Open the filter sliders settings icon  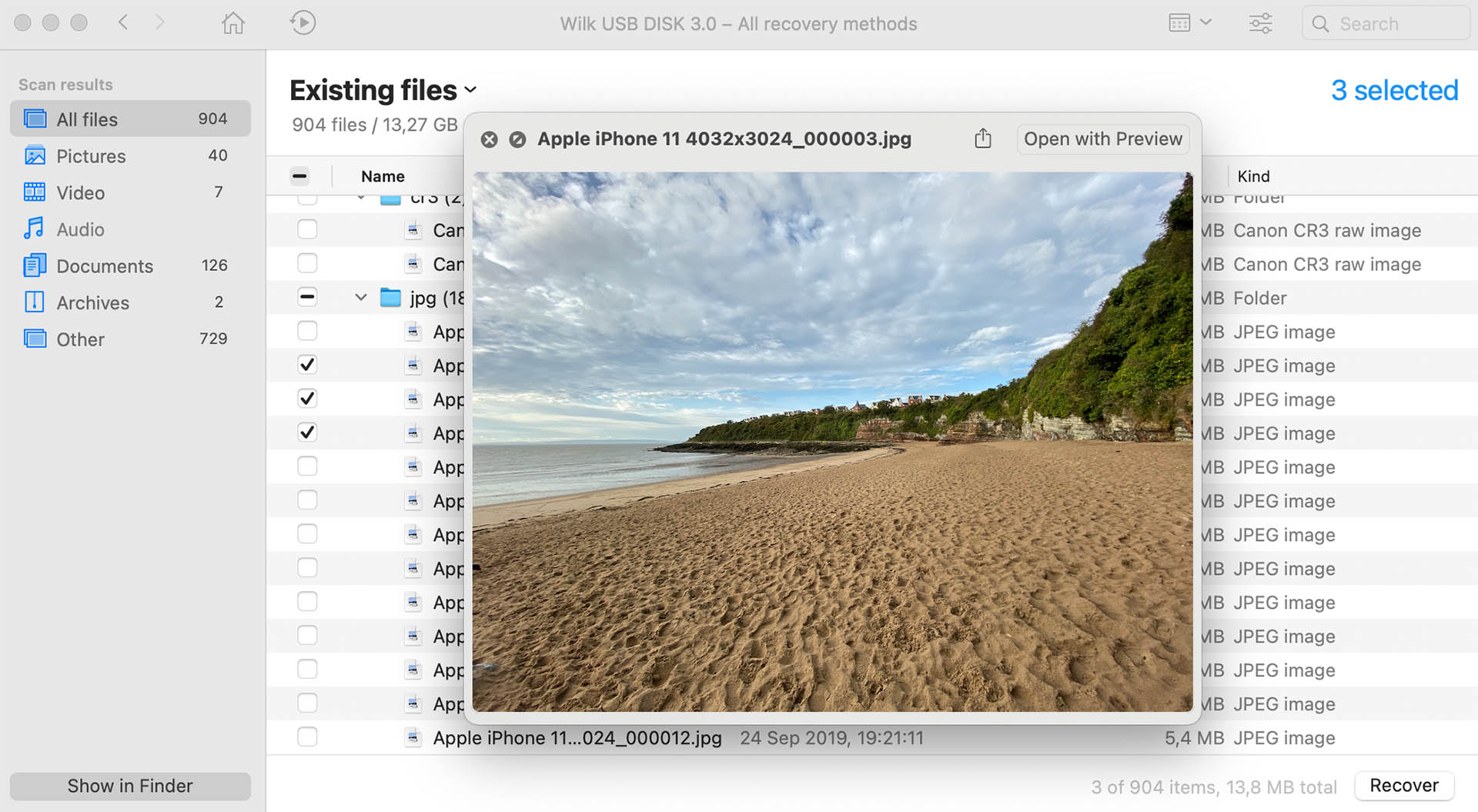(1260, 23)
